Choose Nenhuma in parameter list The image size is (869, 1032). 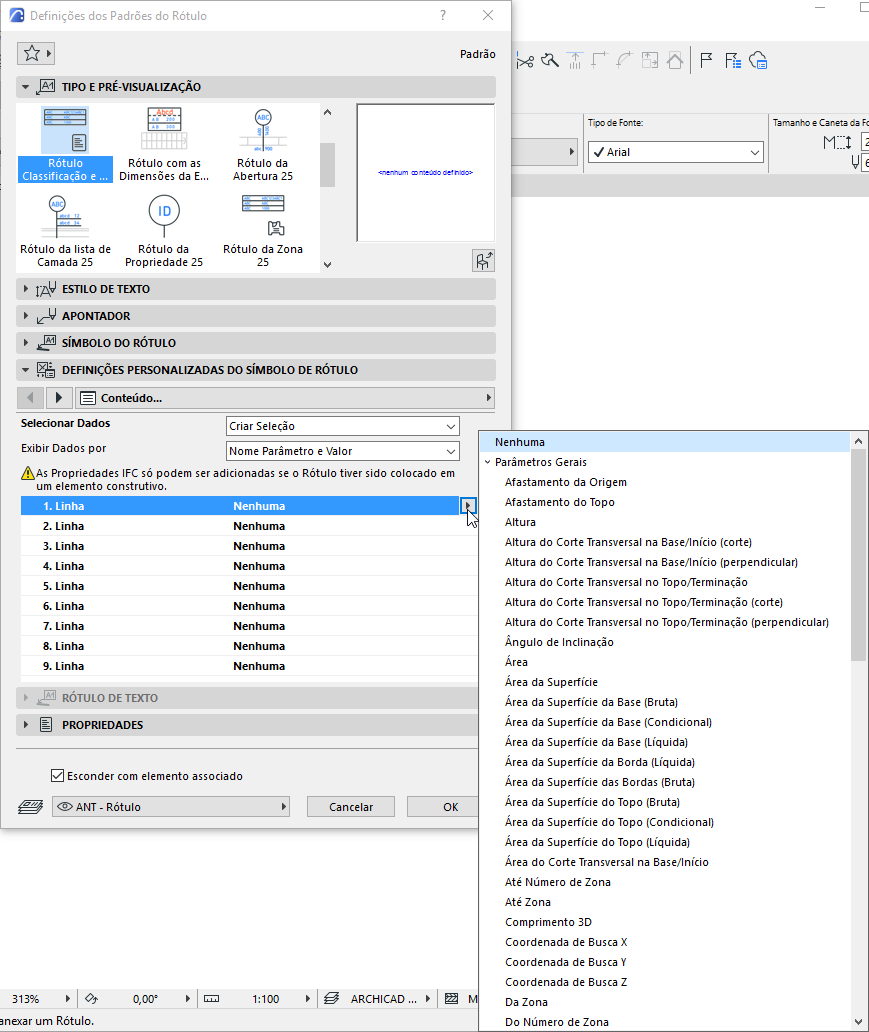click(x=665, y=442)
